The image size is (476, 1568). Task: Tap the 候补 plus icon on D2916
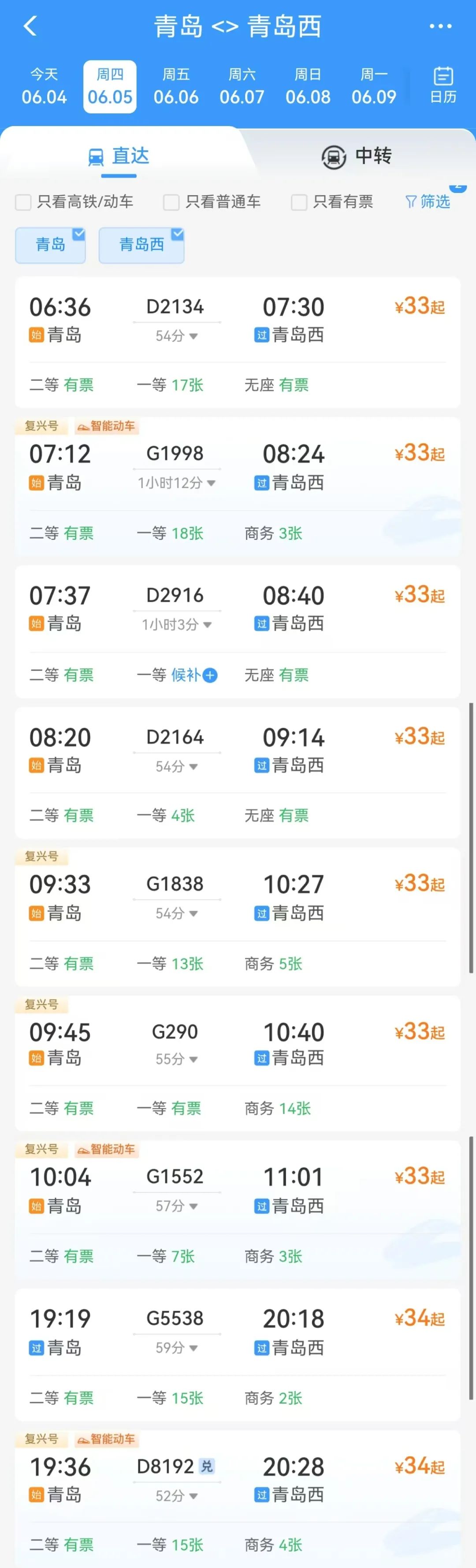pyautogui.click(x=210, y=675)
